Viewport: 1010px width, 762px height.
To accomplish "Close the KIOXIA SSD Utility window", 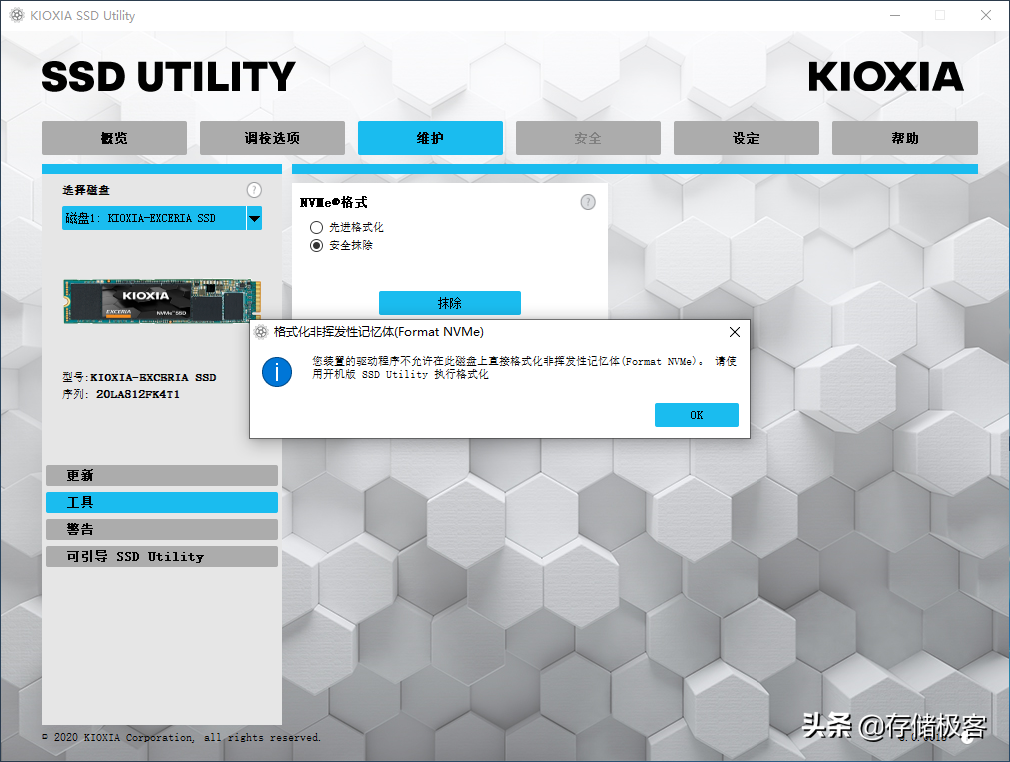I will (986, 15).
